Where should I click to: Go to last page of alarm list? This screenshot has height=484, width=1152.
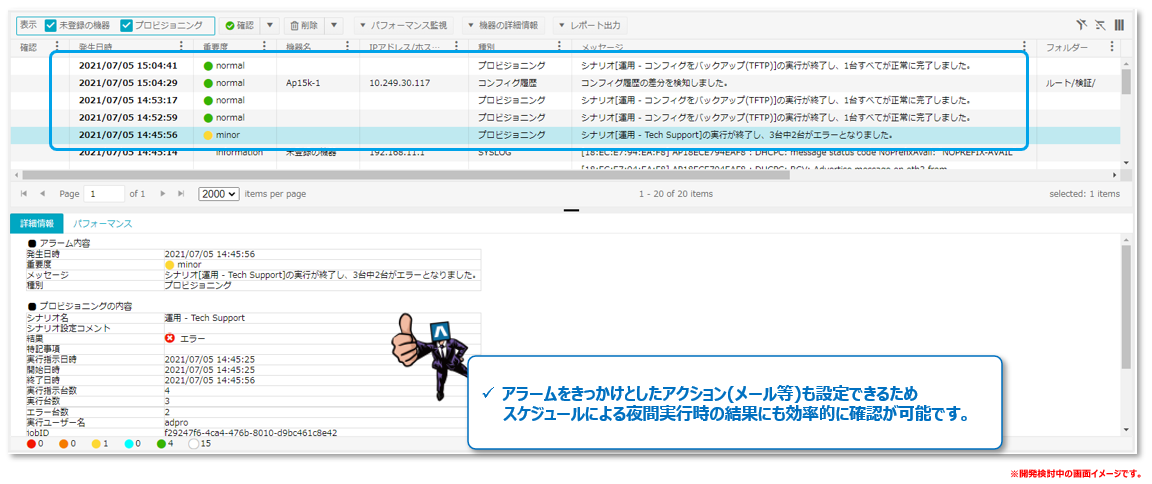[x=181, y=194]
